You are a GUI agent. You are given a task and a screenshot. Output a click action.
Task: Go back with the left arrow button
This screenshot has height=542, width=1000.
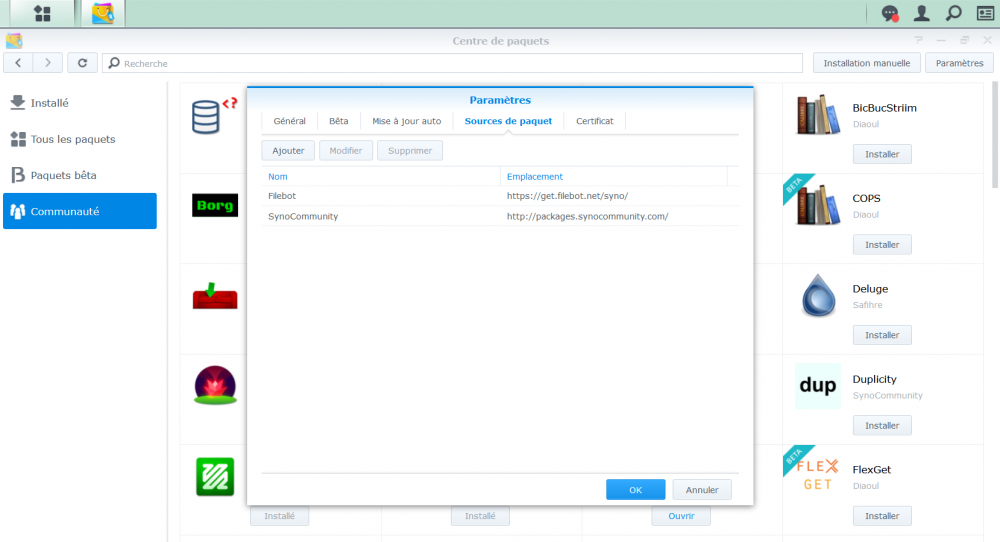(18, 62)
